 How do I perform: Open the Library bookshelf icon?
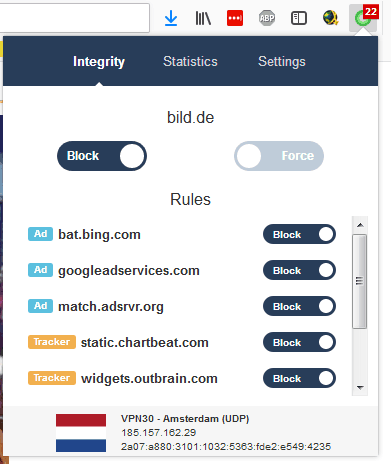(x=203, y=18)
